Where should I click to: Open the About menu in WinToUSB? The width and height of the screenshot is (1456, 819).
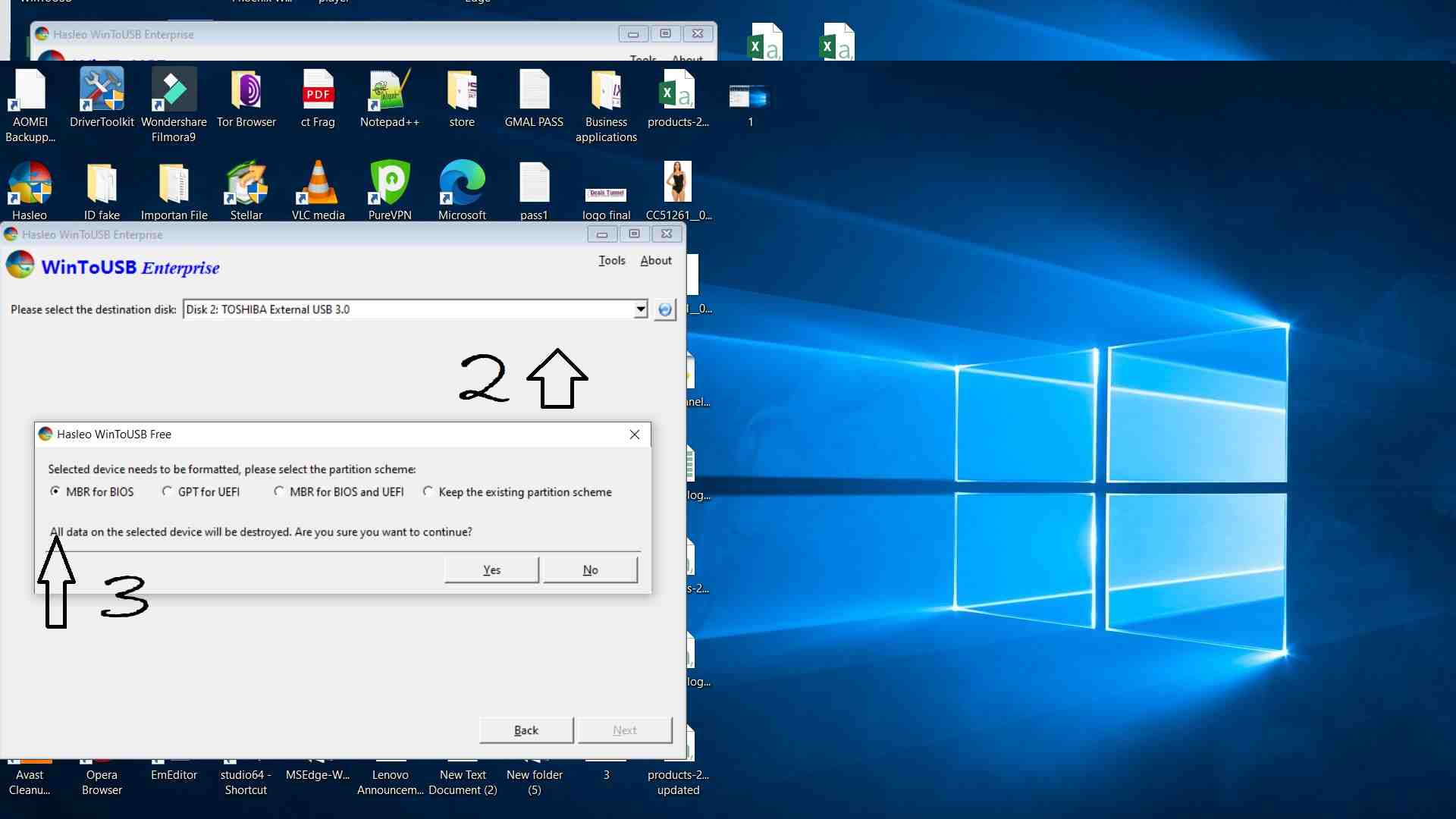click(x=656, y=260)
